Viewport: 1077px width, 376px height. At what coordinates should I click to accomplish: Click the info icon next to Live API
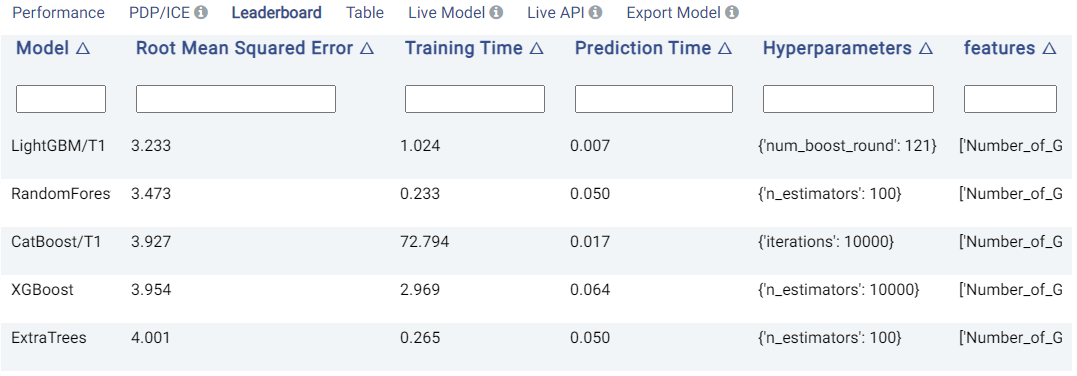[596, 12]
